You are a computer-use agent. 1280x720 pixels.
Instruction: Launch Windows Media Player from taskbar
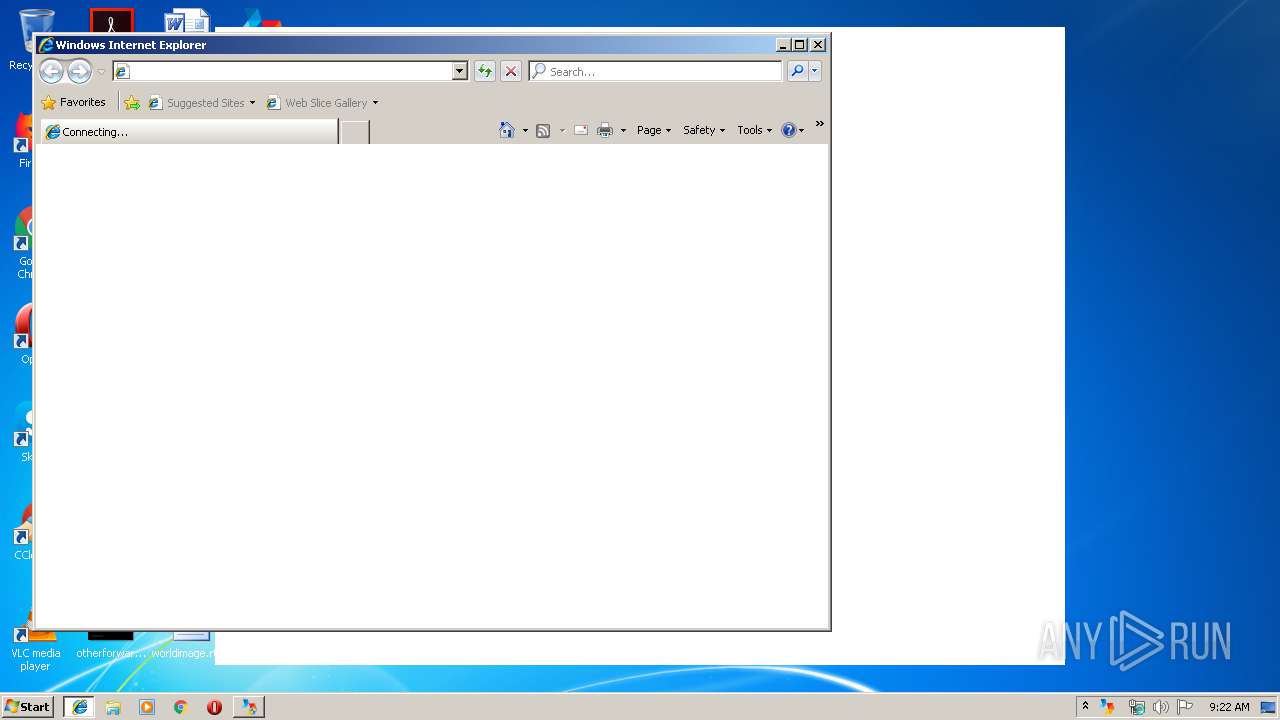(147, 707)
